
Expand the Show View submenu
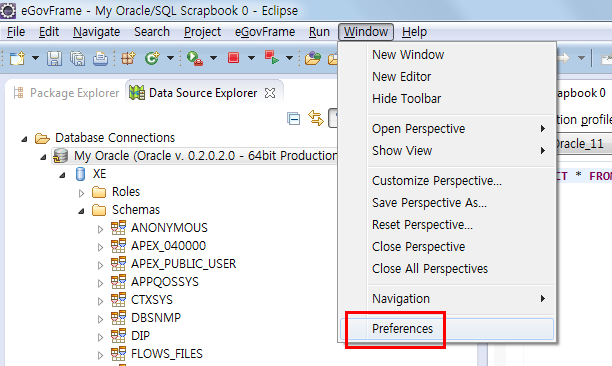coord(447,150)
